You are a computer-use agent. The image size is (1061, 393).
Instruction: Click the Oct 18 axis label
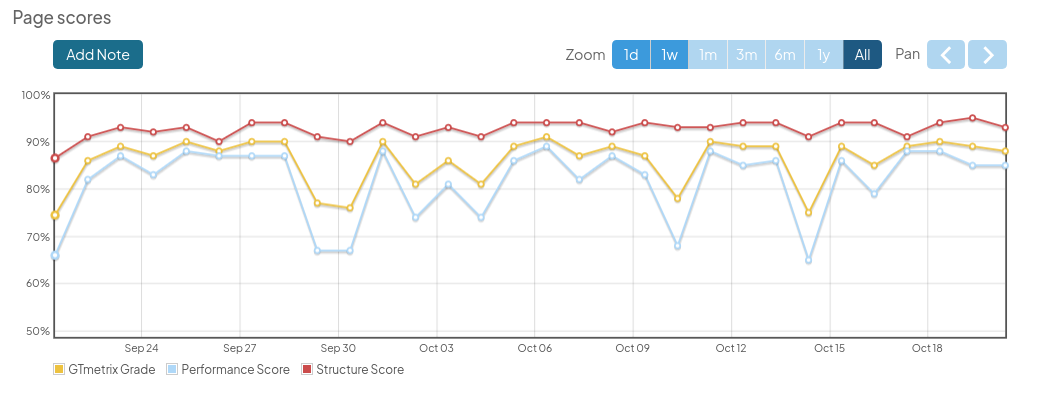pyautogui.click(x=928, y=349)
